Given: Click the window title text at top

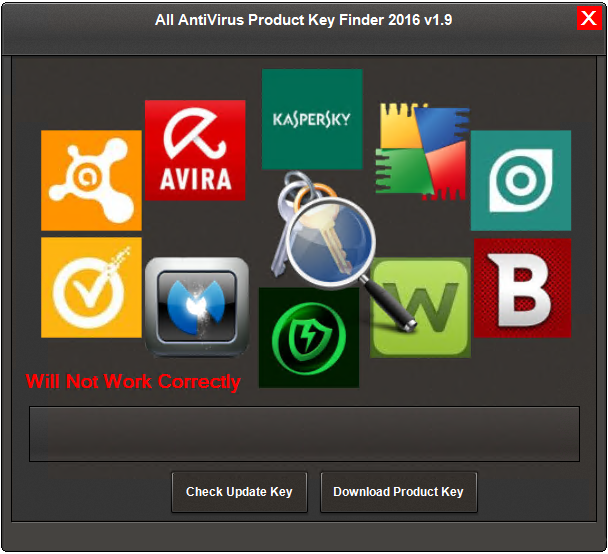Looking at the screenshot, I should [304, 19].
